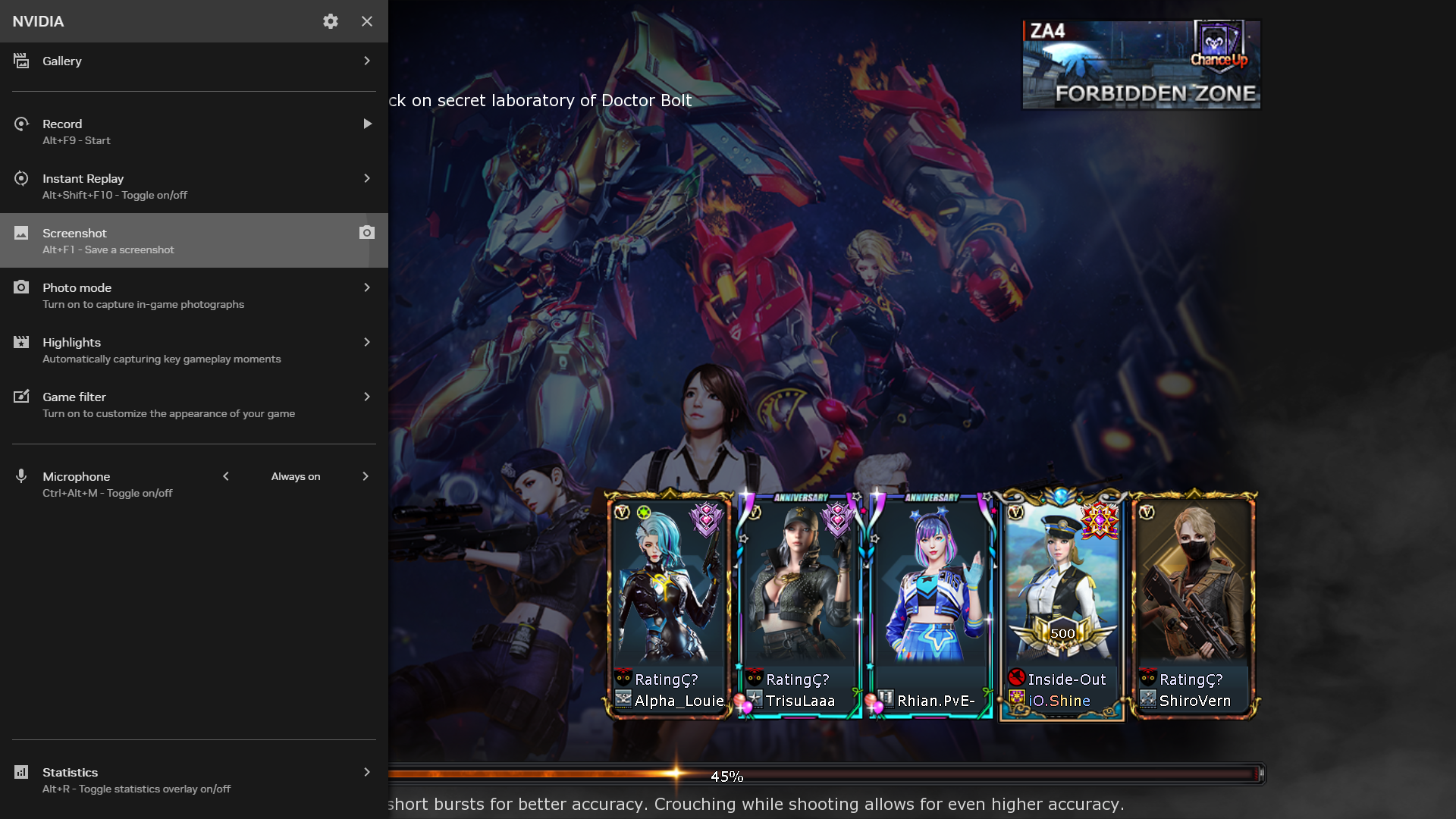Select the Screenshot menu entry
The height and width of the screenshot is (819, 1456).
coord(194,240)
